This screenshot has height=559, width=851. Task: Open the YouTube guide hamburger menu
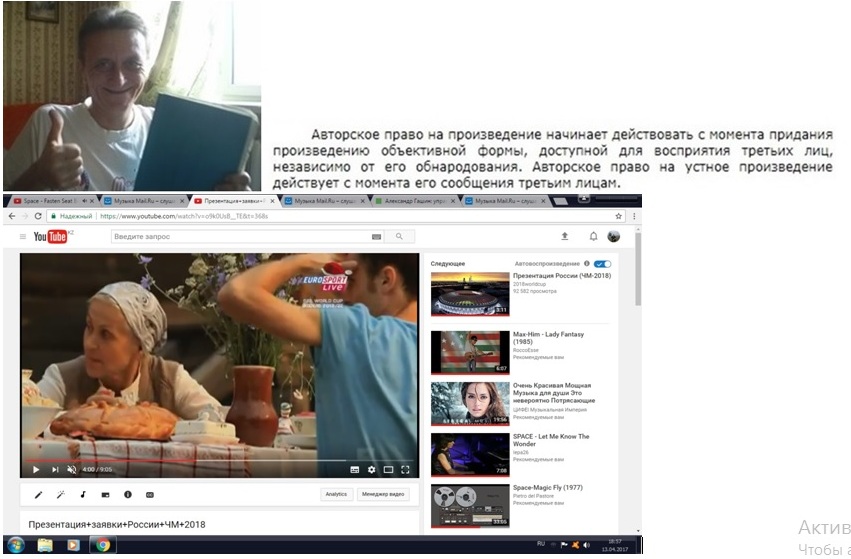pyautogui.click(x=23, y=237)
